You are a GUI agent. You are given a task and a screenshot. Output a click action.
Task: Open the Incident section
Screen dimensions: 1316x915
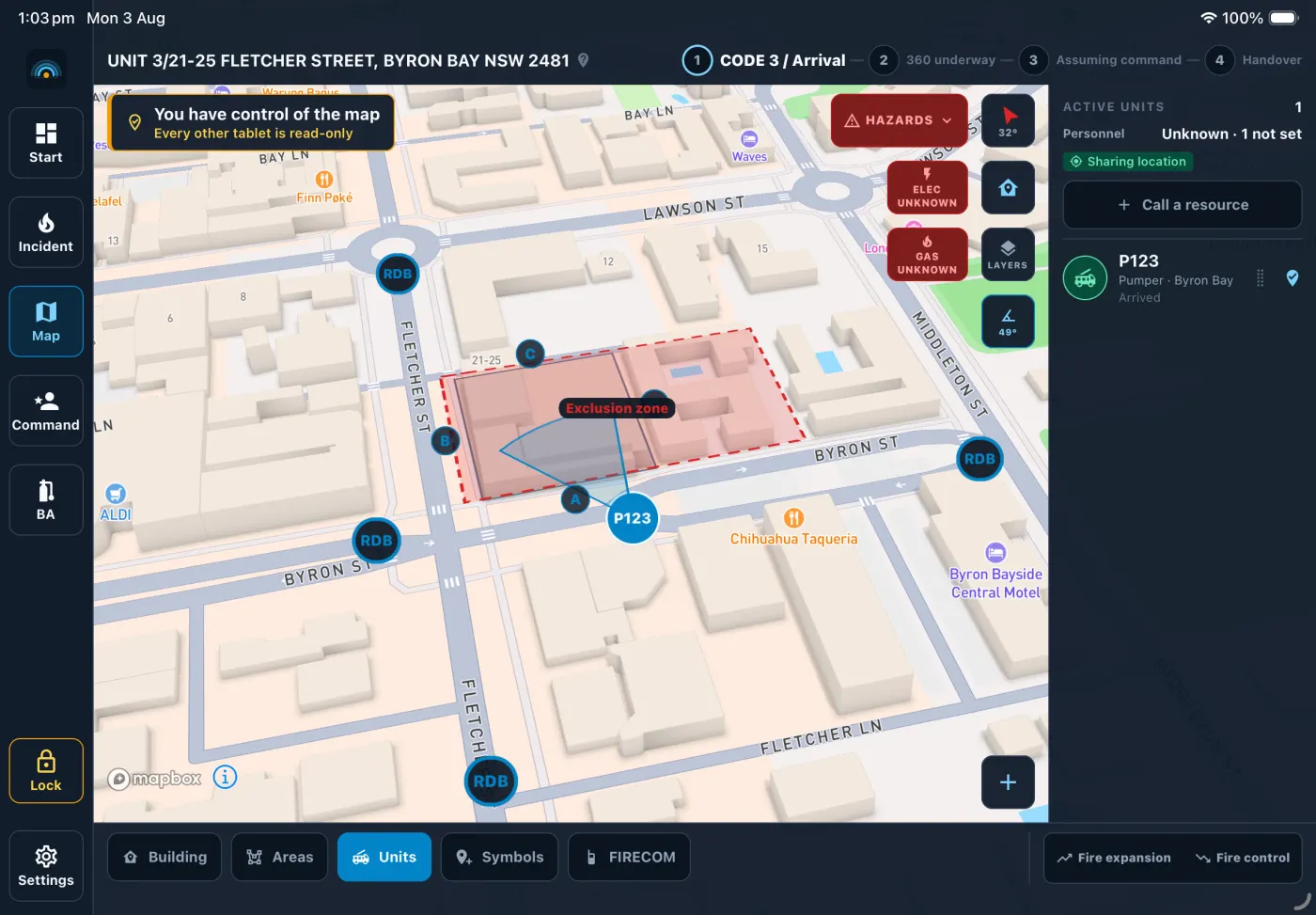point(46,232)
